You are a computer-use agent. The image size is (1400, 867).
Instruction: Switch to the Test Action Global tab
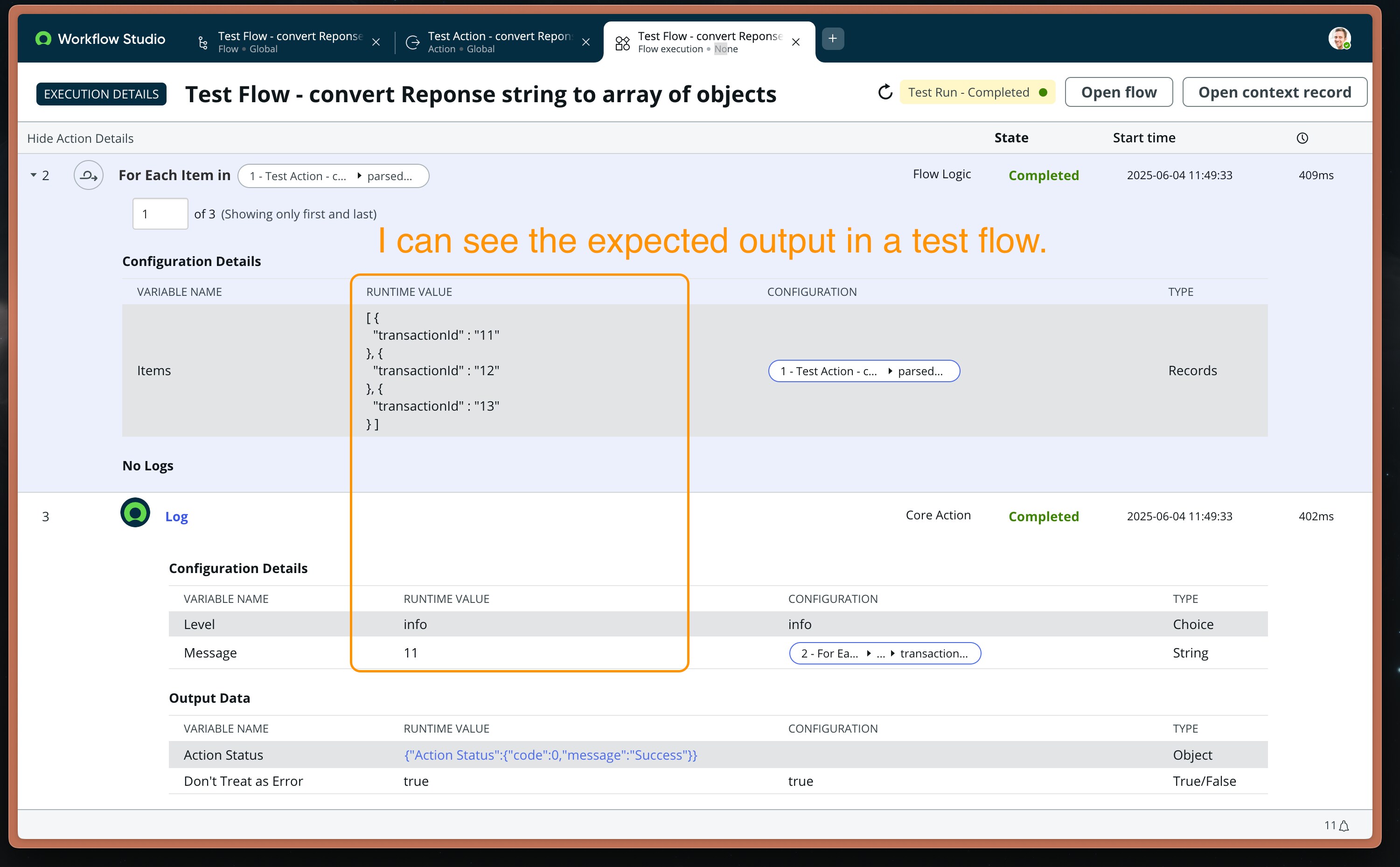point(499,42)
